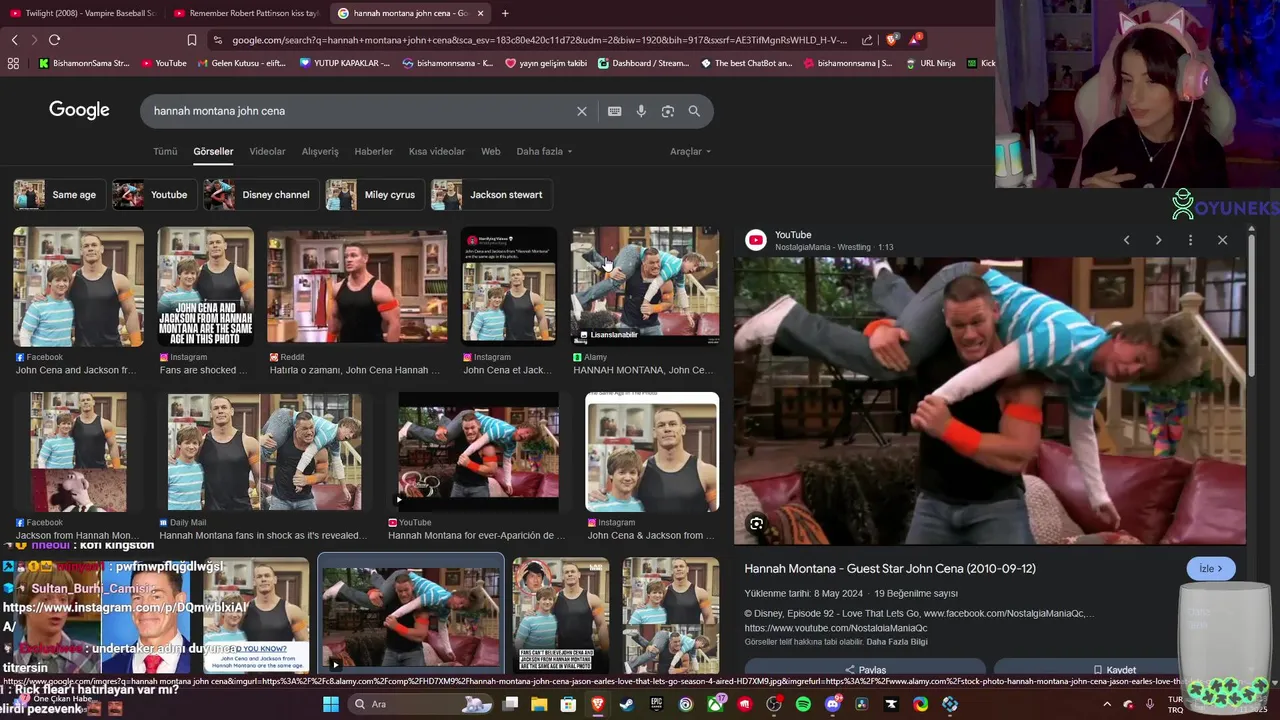
Task: Switch to Twilight Vampire Baseball tab
Action: [x=82, y=13]
